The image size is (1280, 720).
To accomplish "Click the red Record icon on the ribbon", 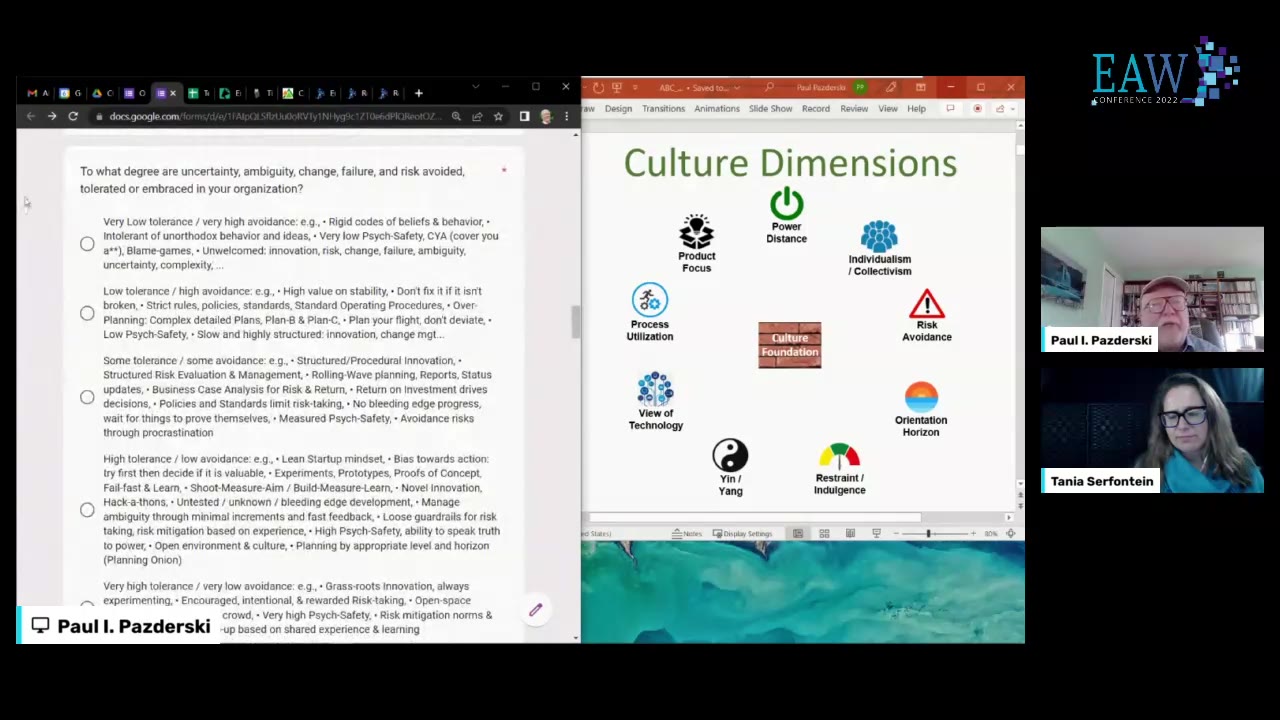I will tap(979, 109).
